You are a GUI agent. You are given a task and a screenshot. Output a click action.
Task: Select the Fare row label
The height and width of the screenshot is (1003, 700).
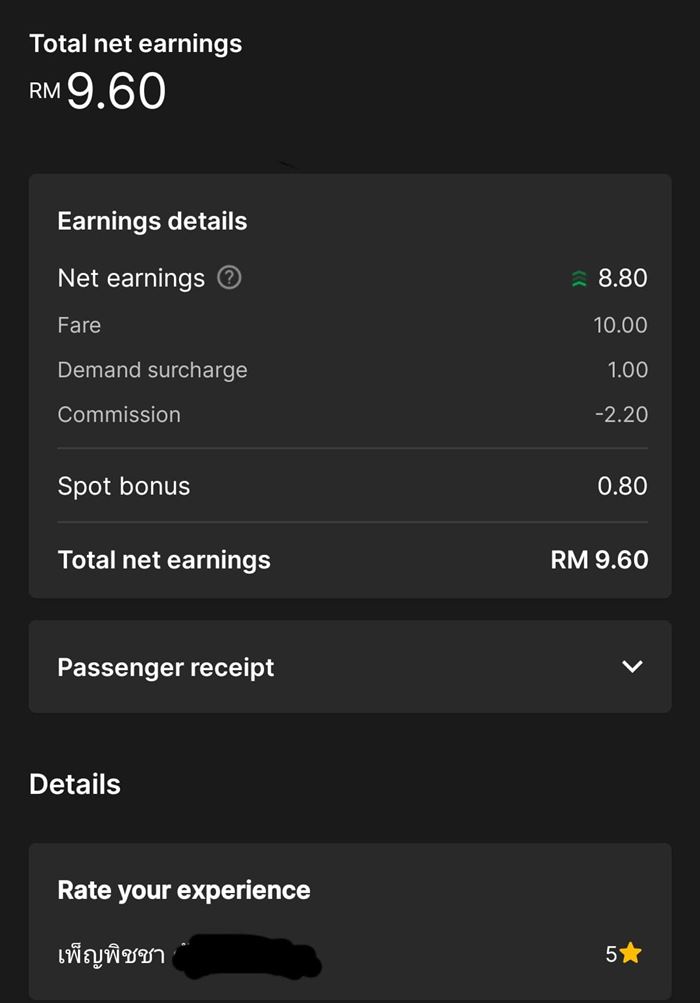(79, 325)
